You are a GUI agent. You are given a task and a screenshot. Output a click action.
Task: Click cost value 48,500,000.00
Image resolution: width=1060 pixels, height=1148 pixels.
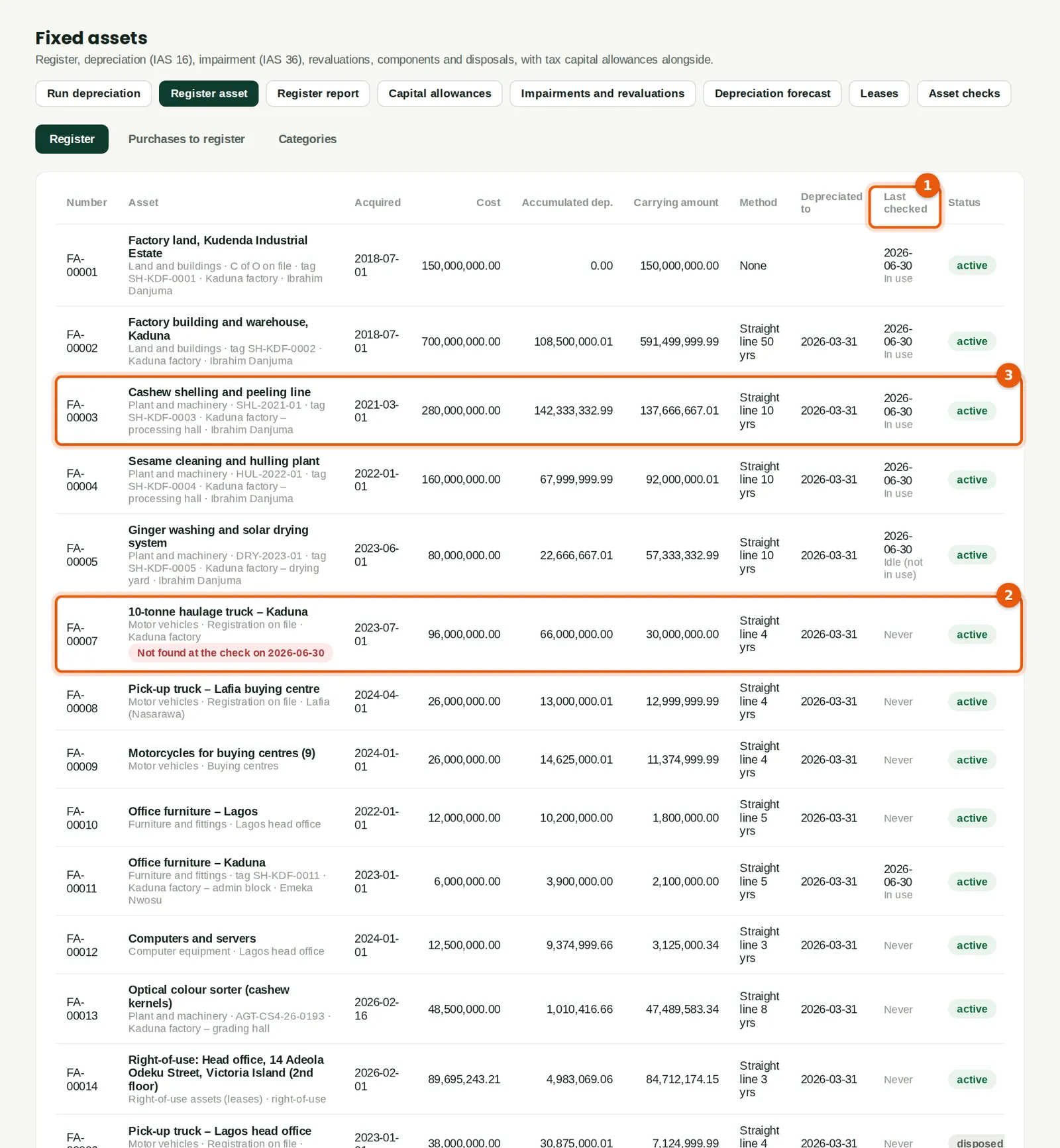pos(464,1010)
